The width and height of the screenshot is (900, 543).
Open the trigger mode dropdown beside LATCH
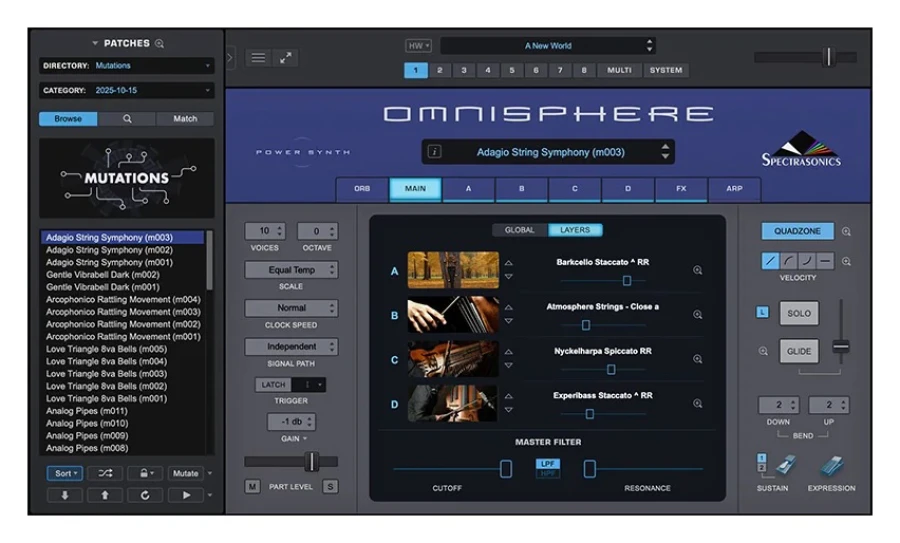click(309, 385)
